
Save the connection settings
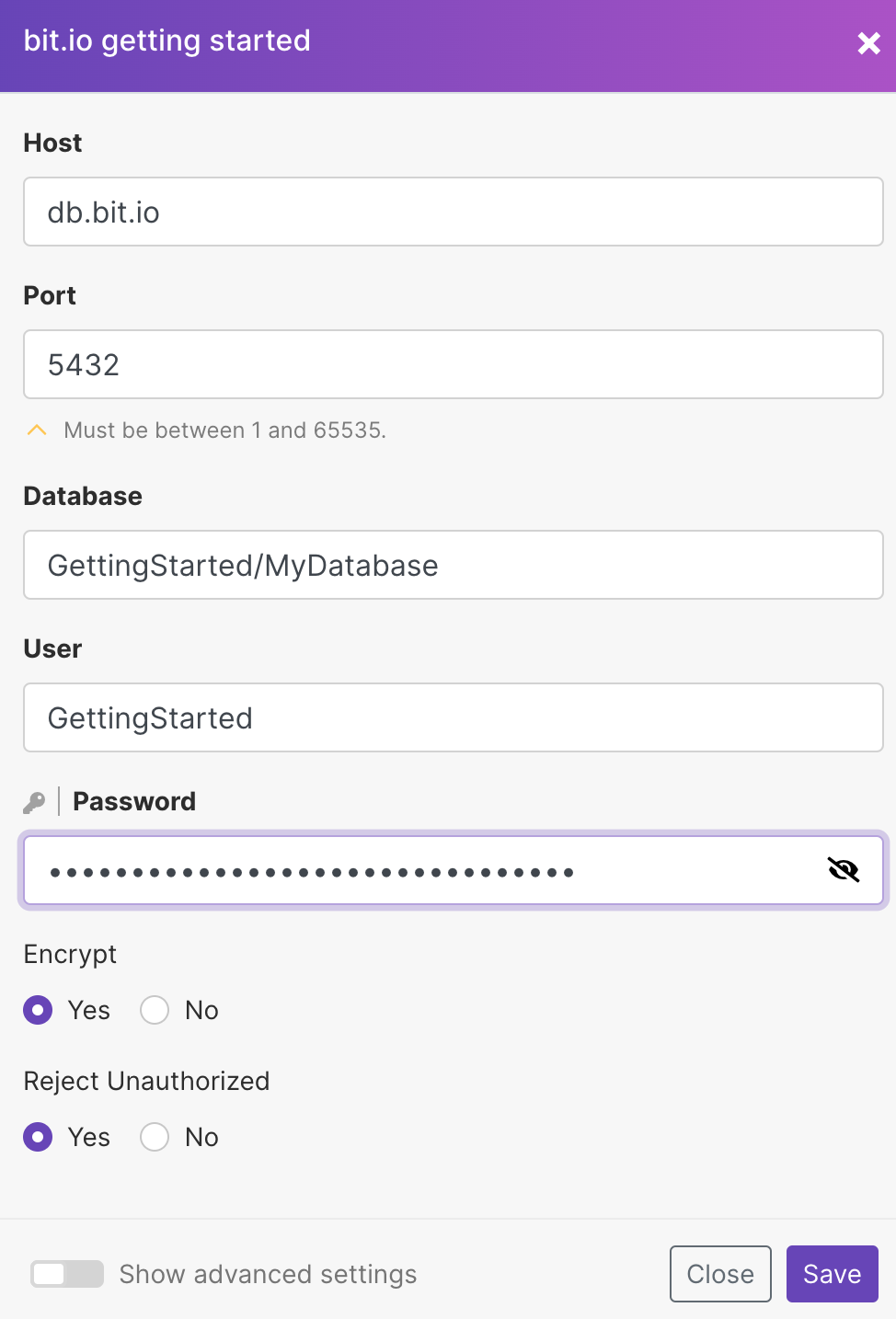point(832,1274)
